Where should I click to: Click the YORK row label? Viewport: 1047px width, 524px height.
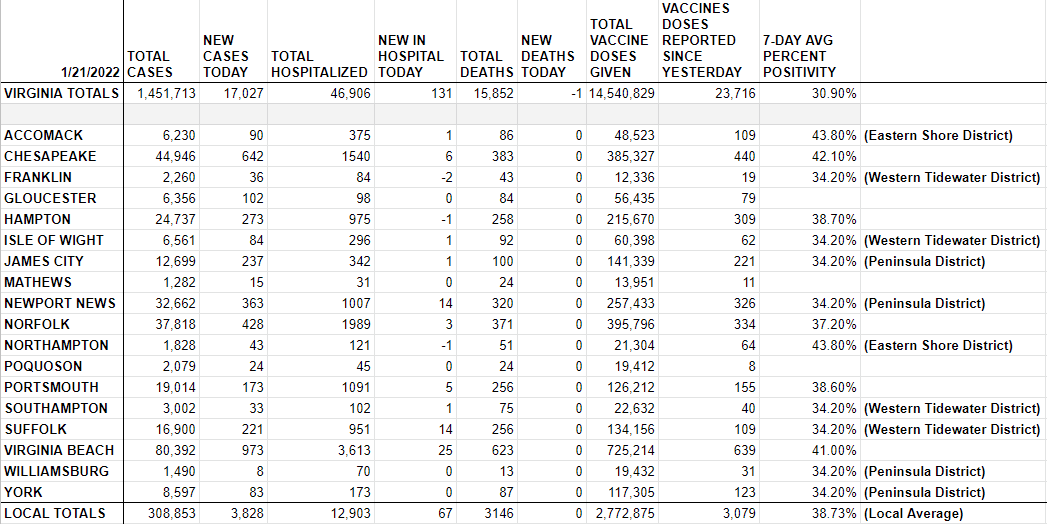pyautogui.click(x=21, y=493)
